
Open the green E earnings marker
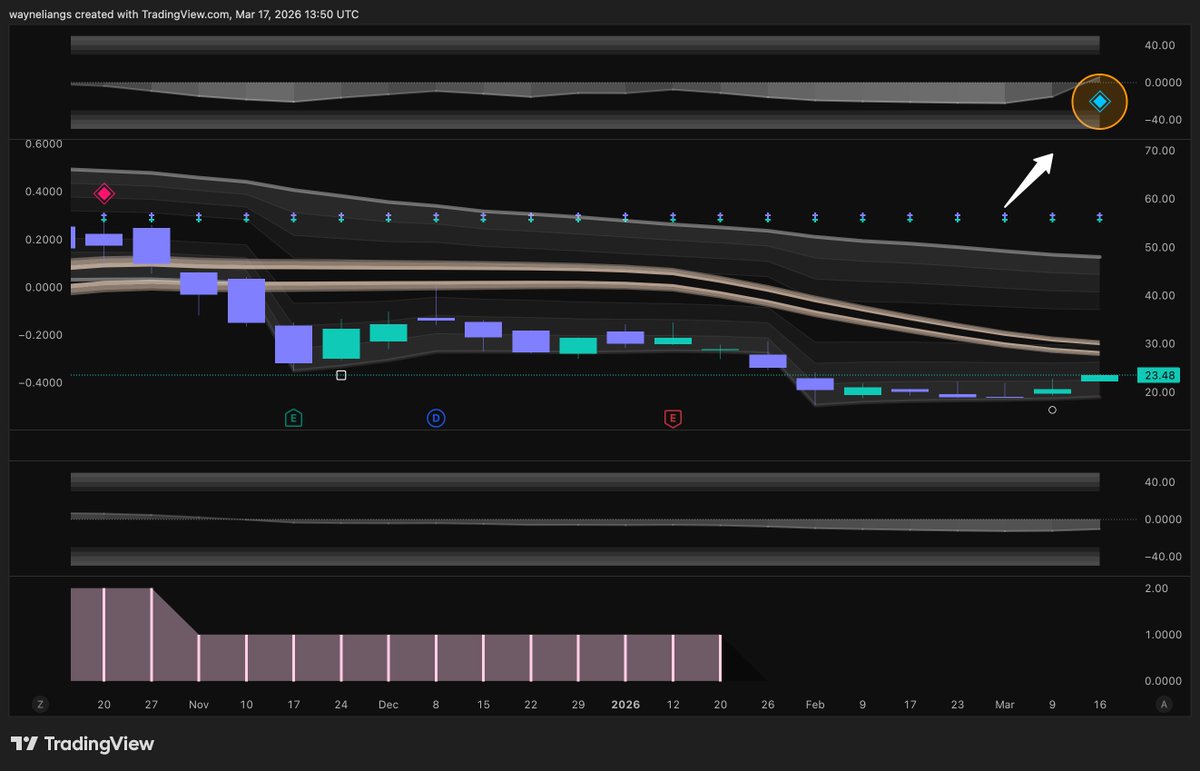(294, 418)
